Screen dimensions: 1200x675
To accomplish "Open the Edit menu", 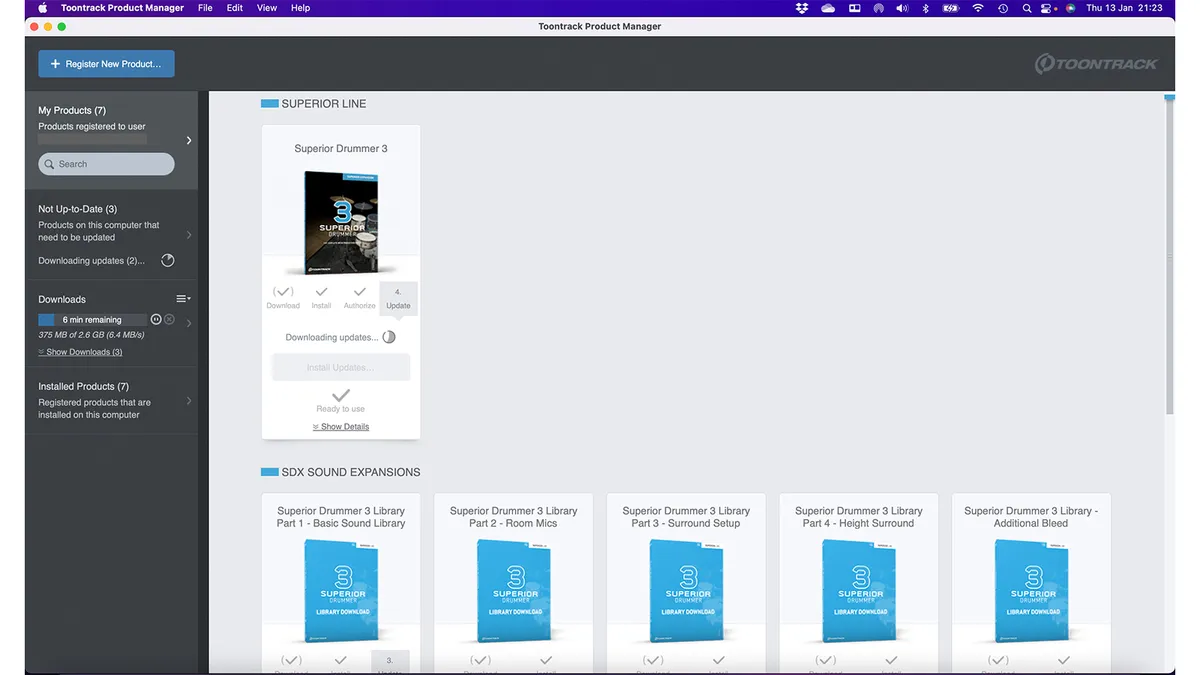I will point(235,8).
